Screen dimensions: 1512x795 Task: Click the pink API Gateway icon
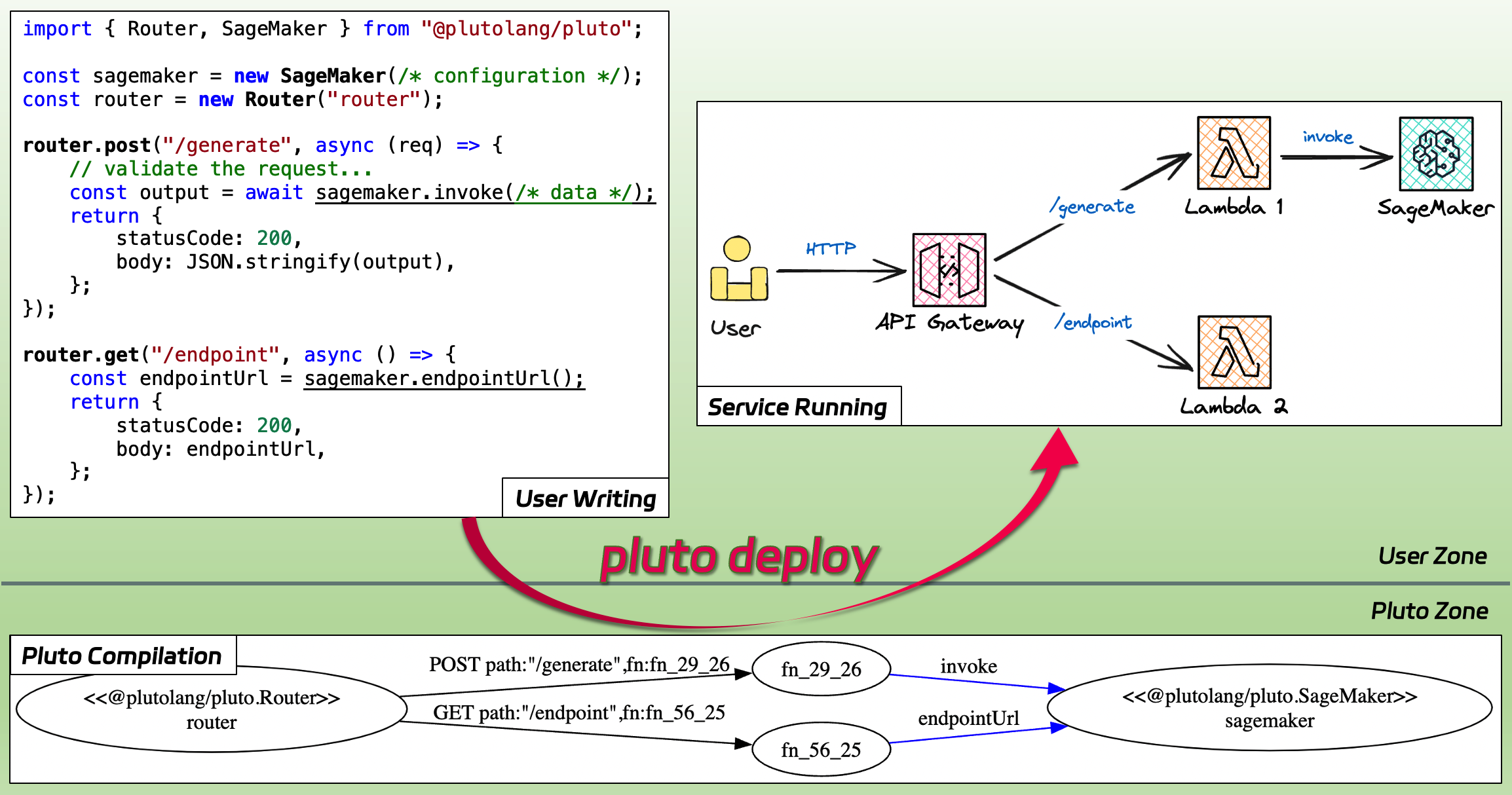tap(949, 270)
